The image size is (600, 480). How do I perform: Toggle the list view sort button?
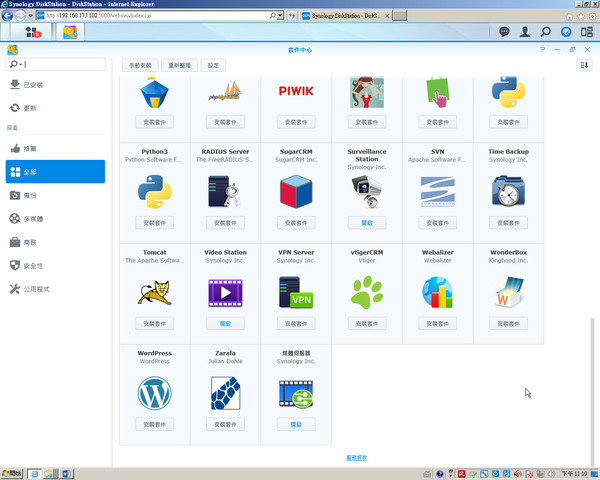click(x=584, y=65)
